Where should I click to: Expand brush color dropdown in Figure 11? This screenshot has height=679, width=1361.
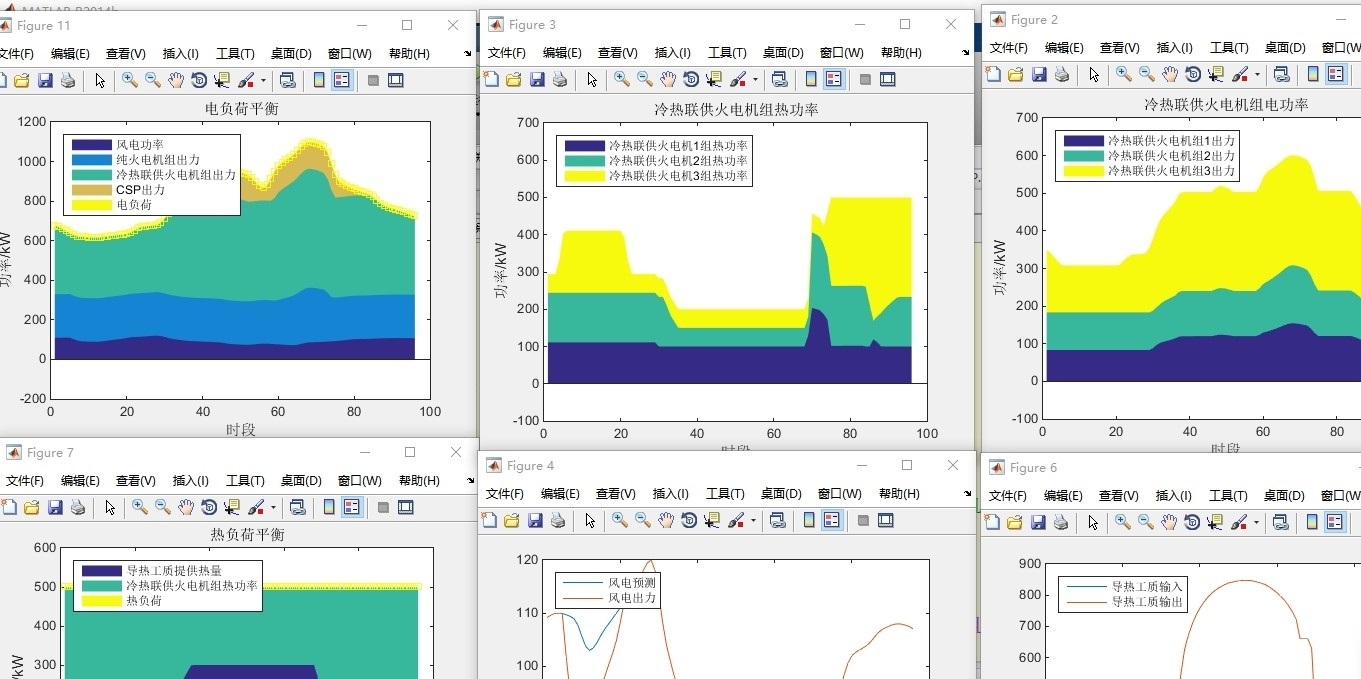263,80
